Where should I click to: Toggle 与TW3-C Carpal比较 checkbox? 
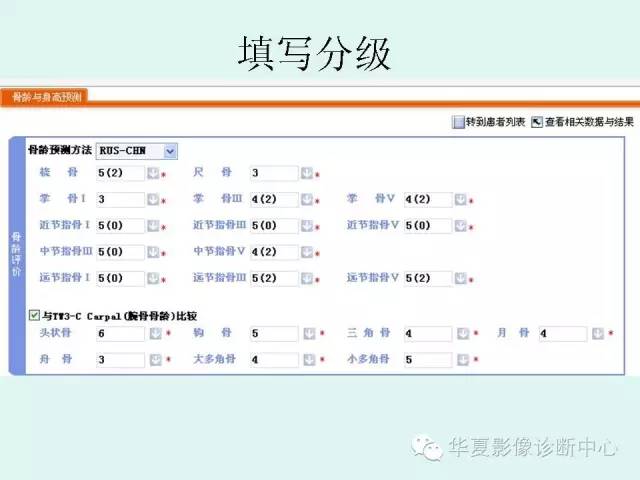pos(34,315)
